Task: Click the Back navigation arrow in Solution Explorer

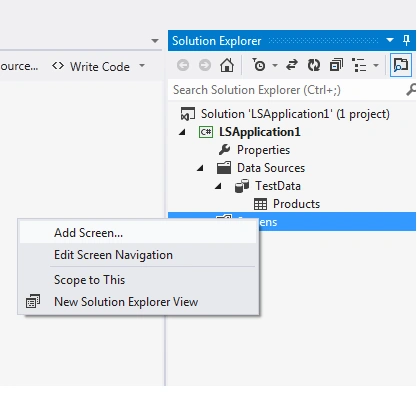Action: (x=183, y=65)
